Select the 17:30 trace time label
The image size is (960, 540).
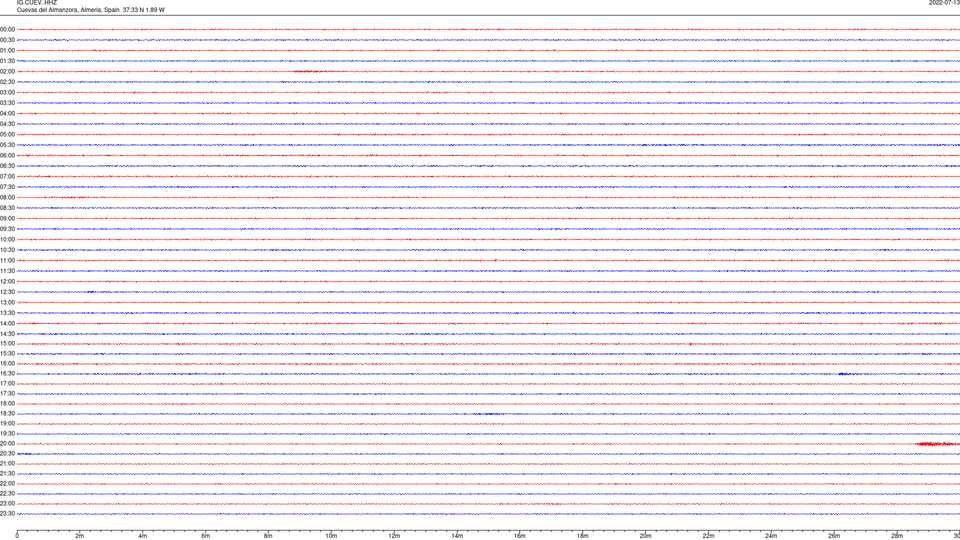click(x=7, y=394)
